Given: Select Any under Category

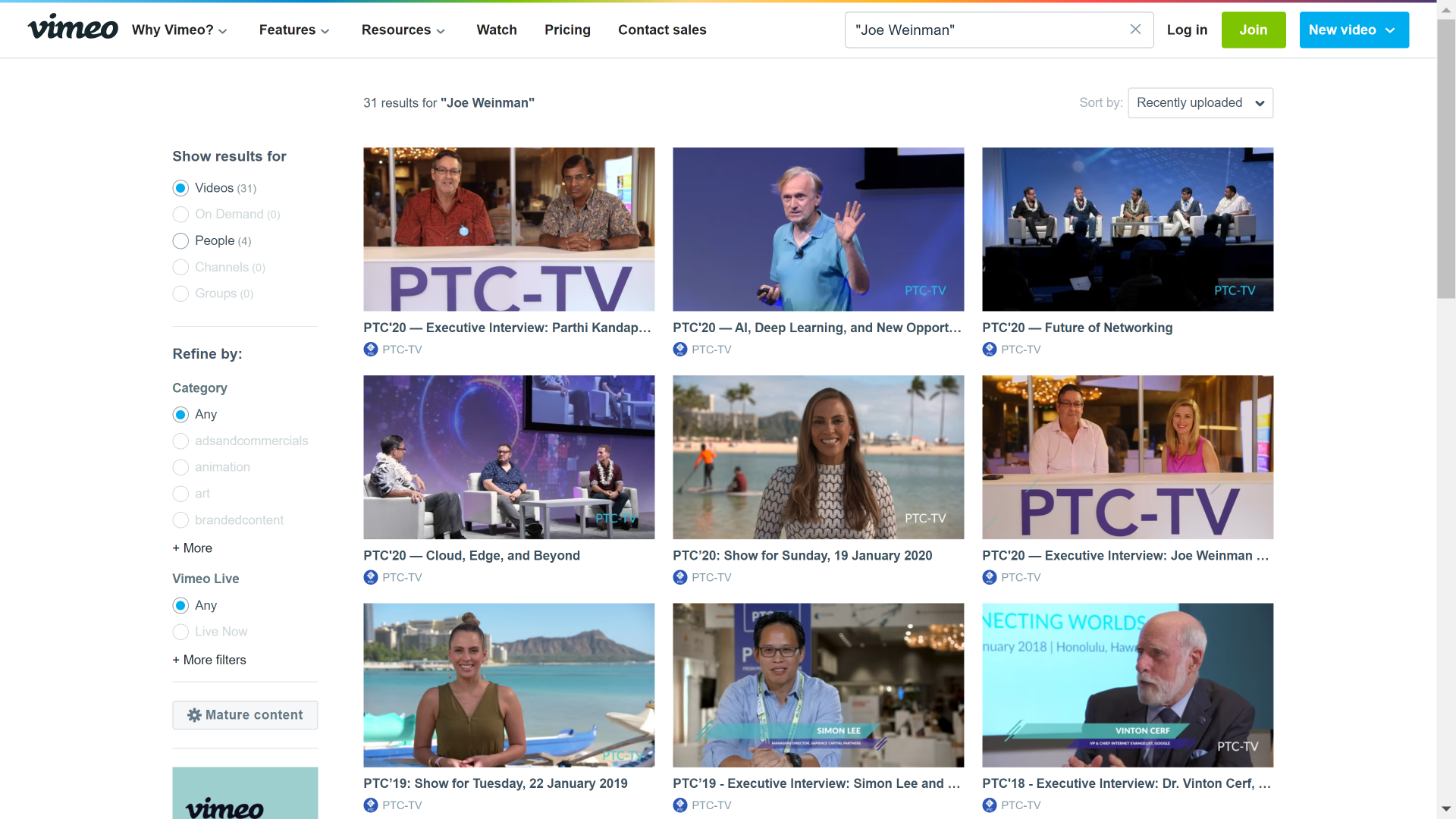Looking at the screenshot, I should (180, 415).
